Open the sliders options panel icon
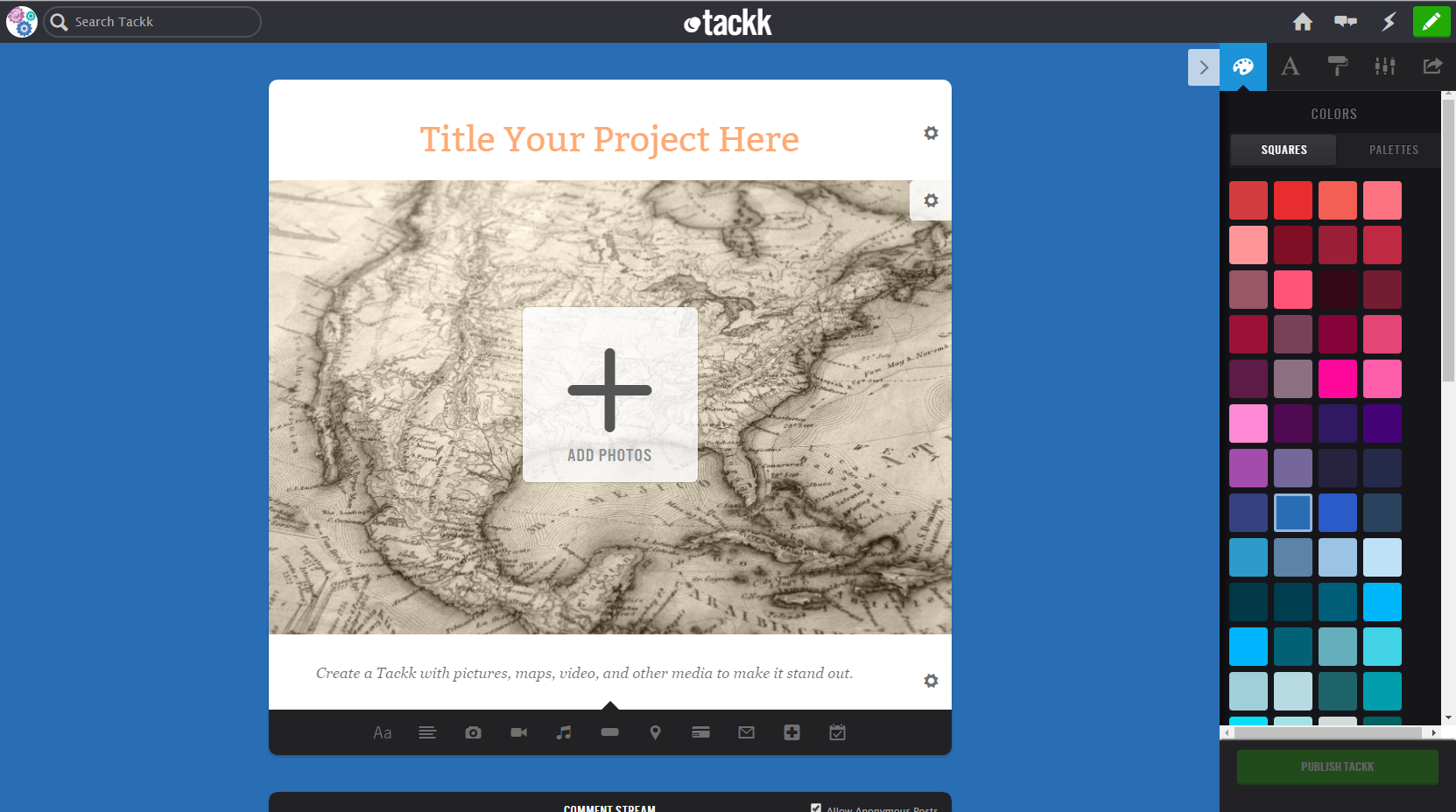The height and width of the screenshot is (812, 1456). [x=1384, y=66]
